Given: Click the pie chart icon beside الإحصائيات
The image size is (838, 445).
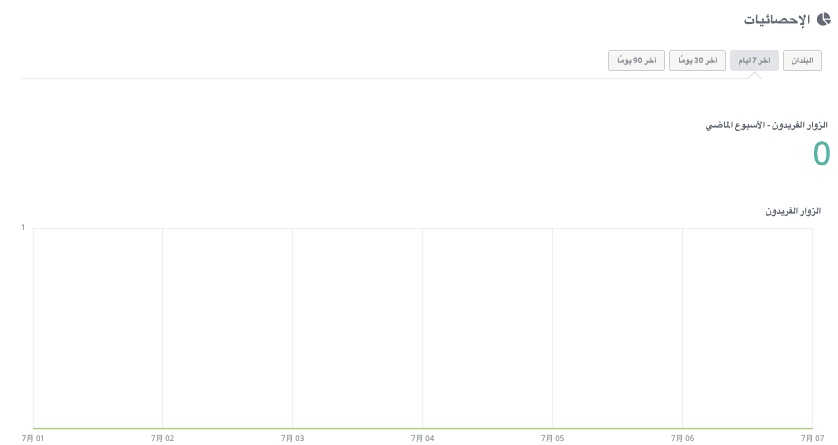Looking at the screenshot, I should coord(824,20).
